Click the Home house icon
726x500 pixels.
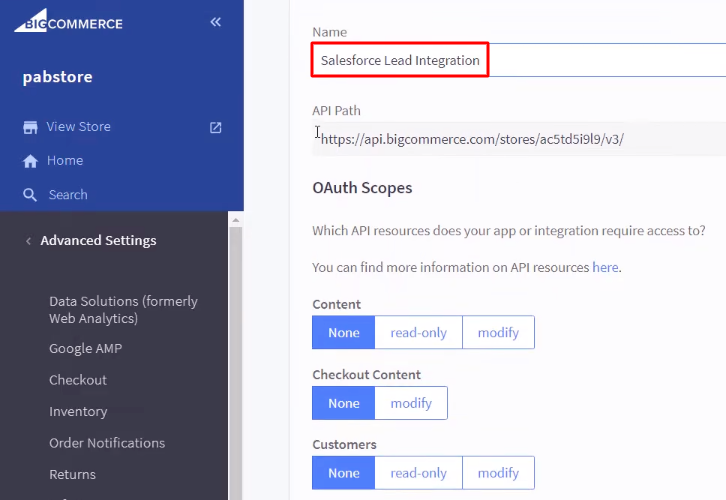[x=31, y=161]
